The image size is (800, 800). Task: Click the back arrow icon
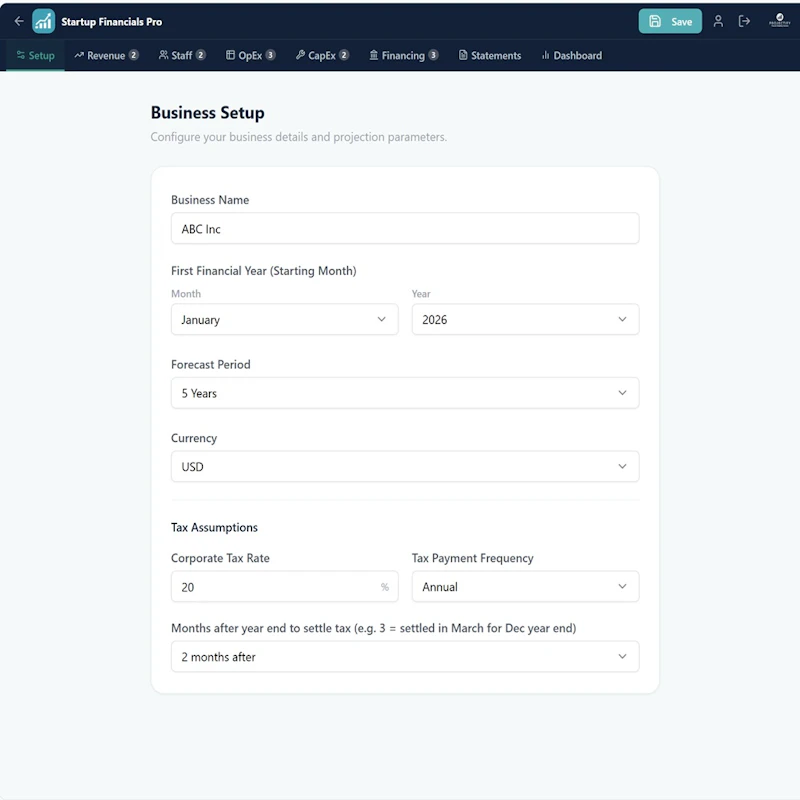tap(19, 21)
